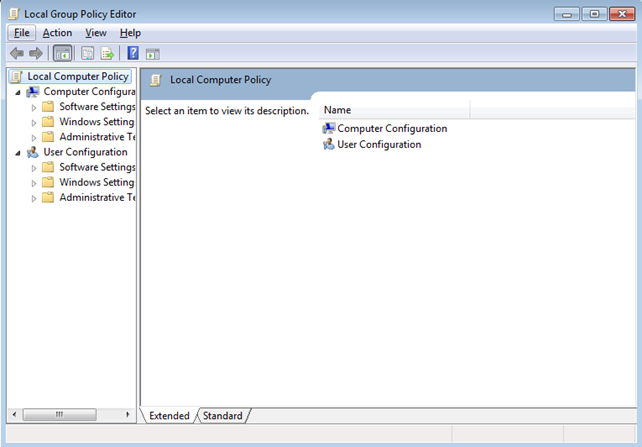
Task: Click the Export List toolbar icon
Action: (x=106, y=53)
